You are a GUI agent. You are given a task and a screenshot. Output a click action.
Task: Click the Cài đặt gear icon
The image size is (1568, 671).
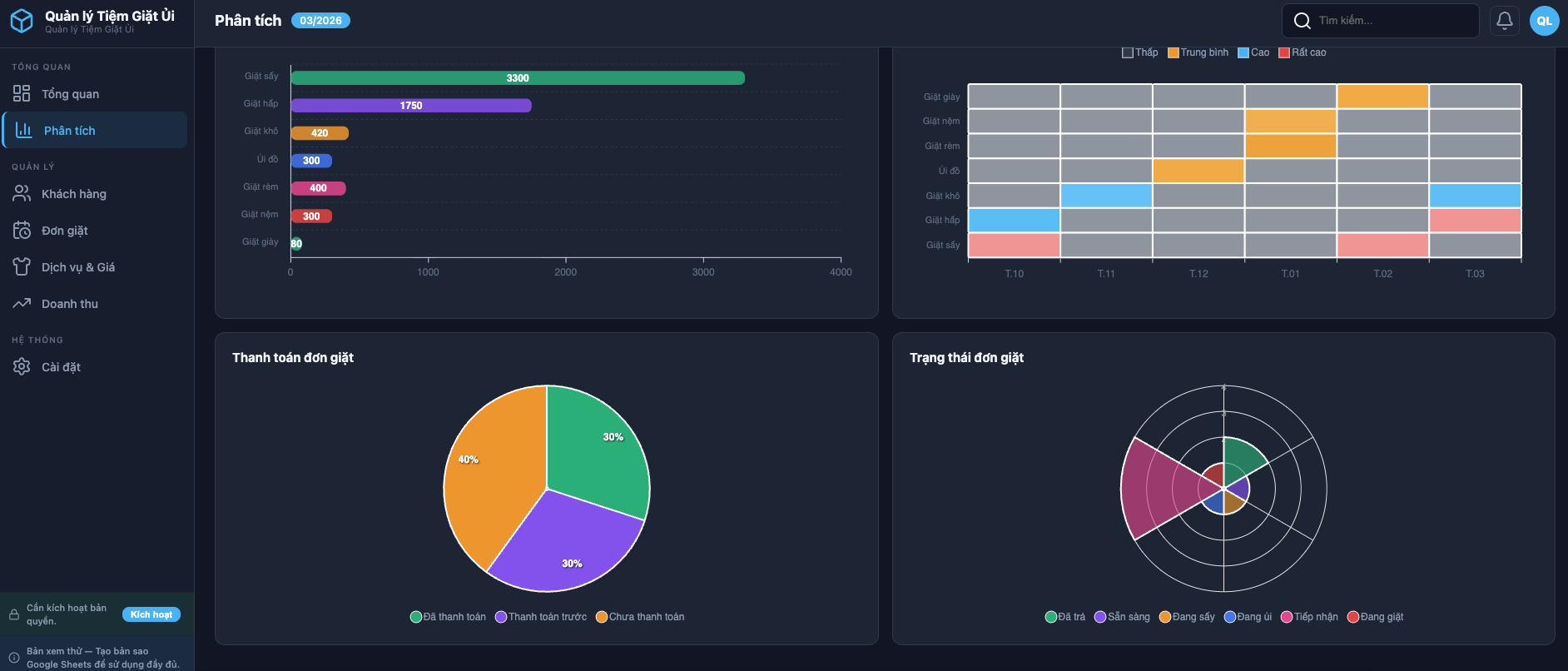point(22,367)
